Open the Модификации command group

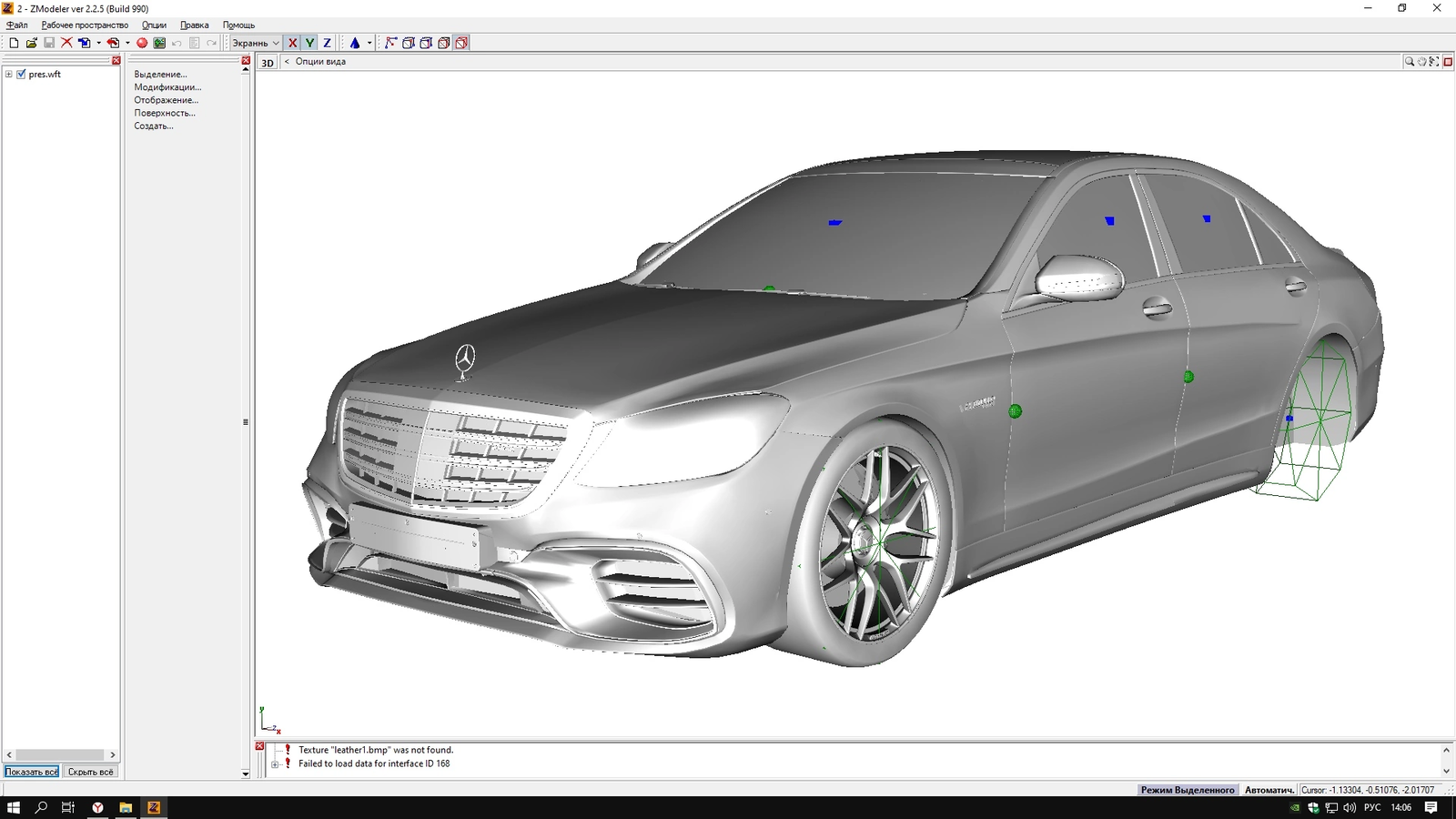[167, 87]
